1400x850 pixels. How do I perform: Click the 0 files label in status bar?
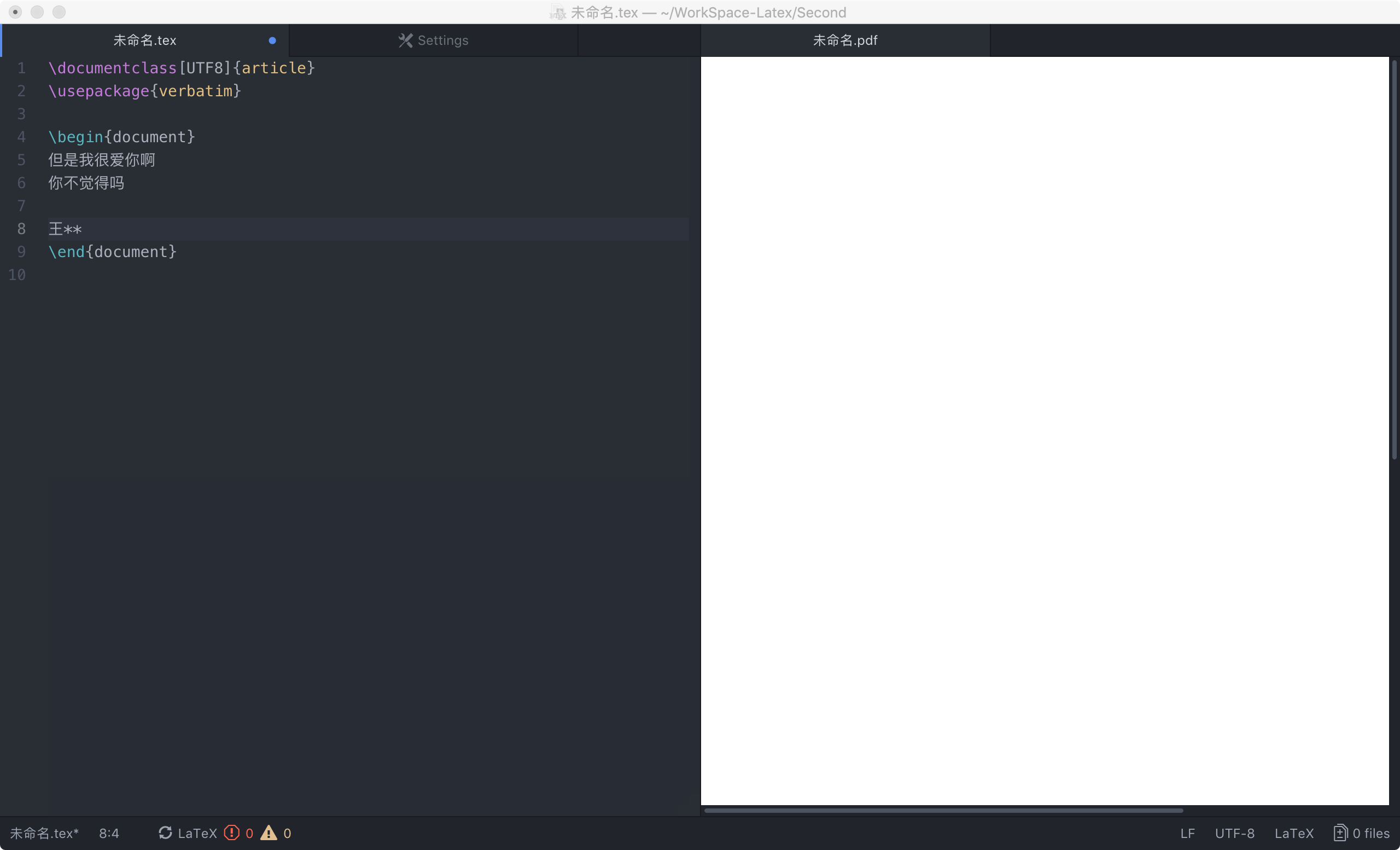1370,833
